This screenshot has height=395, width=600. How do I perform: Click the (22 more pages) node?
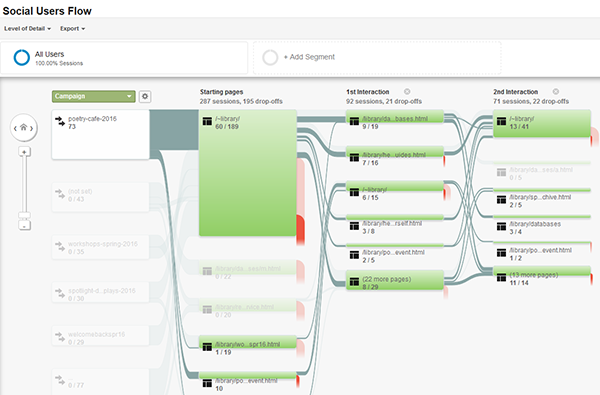pyautogui.click(x=395, y=281)
